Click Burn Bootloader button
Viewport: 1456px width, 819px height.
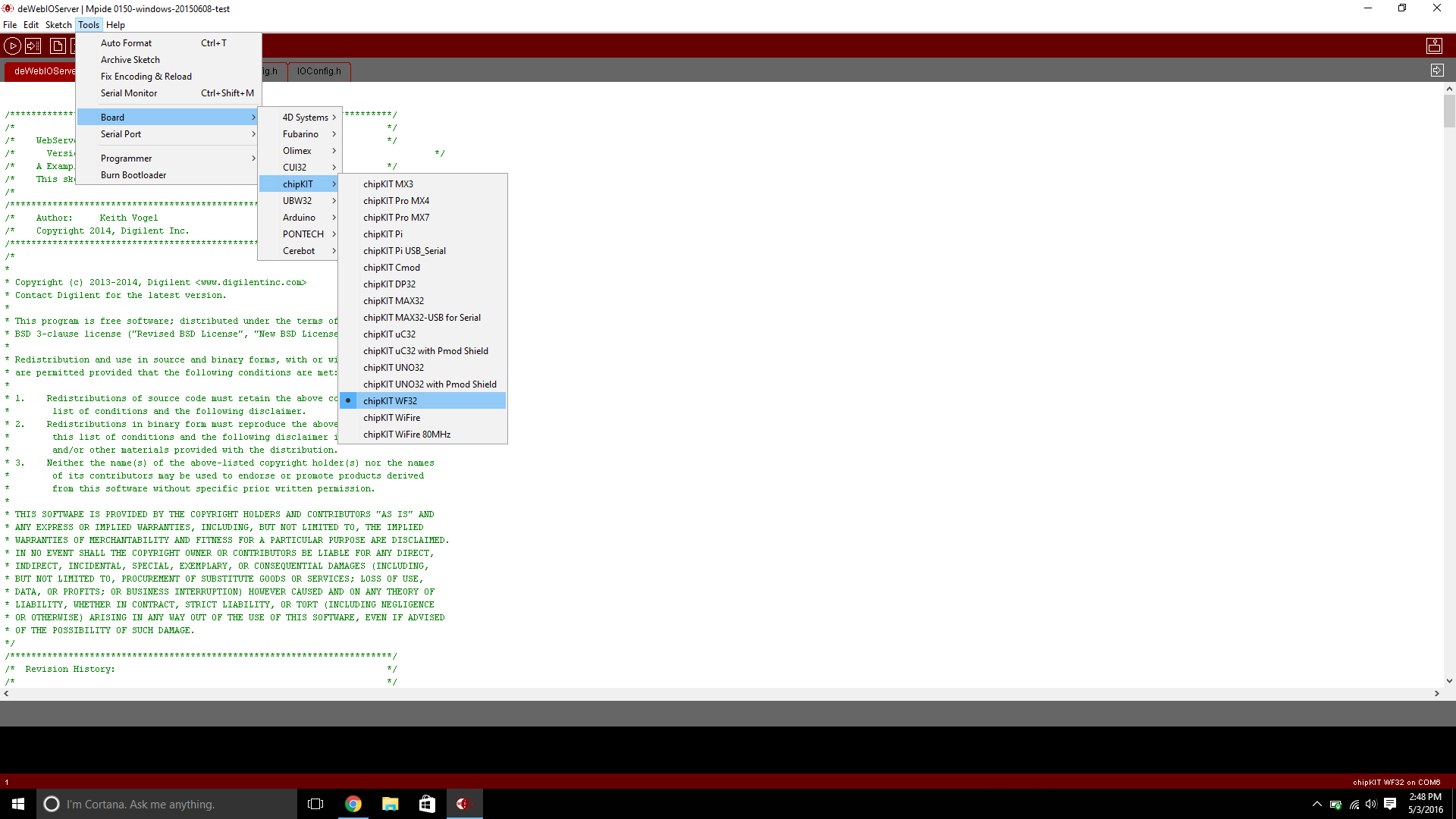point(133,174)
